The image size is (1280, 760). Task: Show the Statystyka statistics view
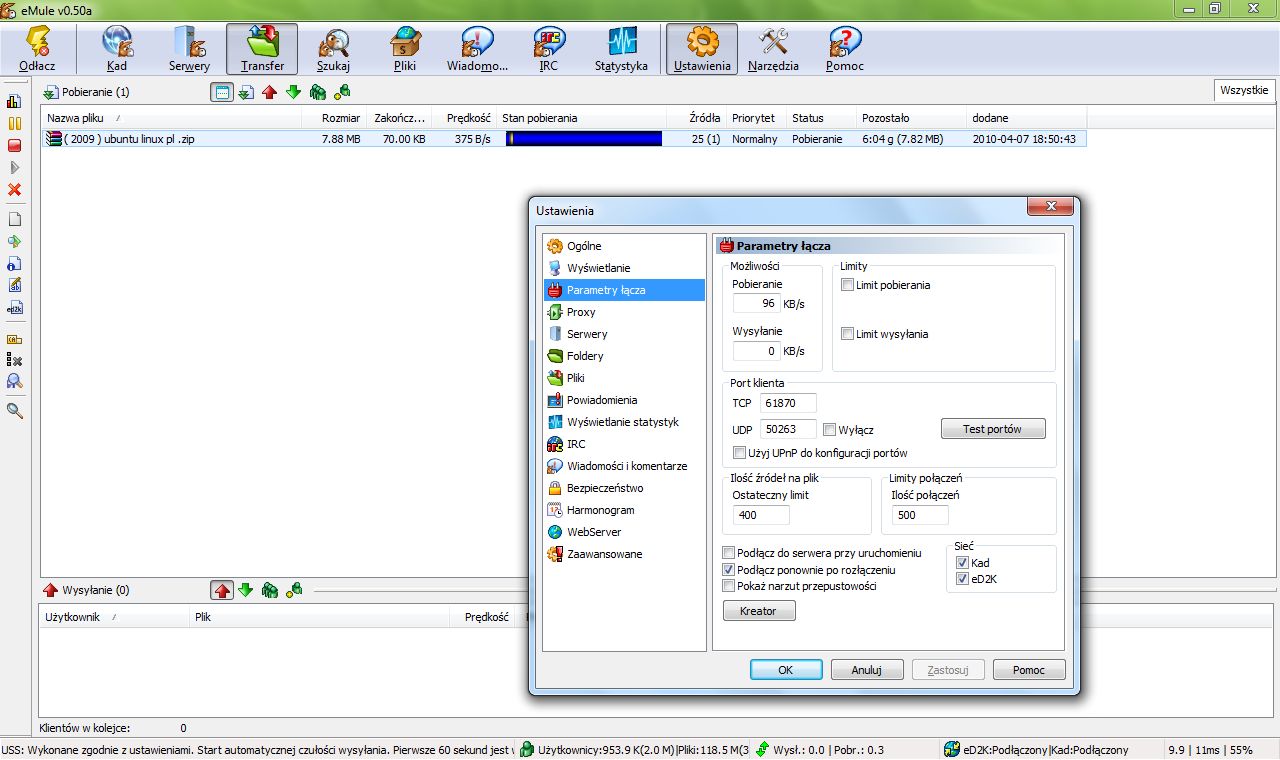[622, 49]
